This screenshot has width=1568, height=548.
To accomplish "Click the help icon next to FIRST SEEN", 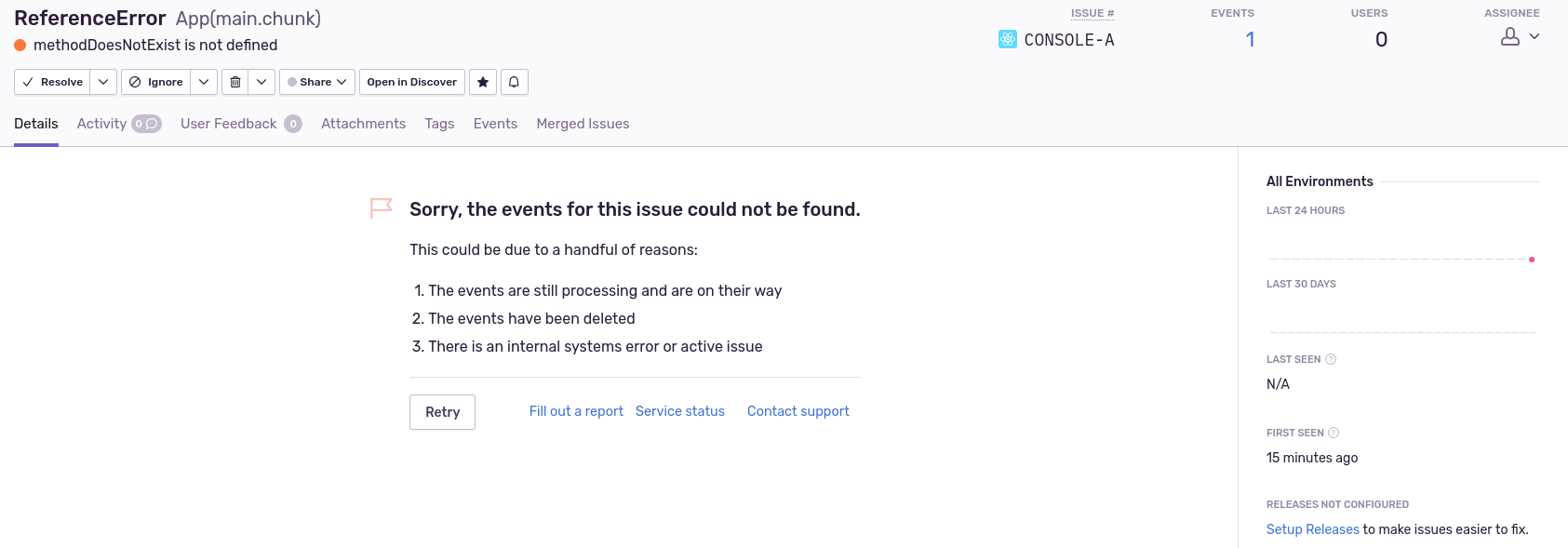I will coord(1334,433).
